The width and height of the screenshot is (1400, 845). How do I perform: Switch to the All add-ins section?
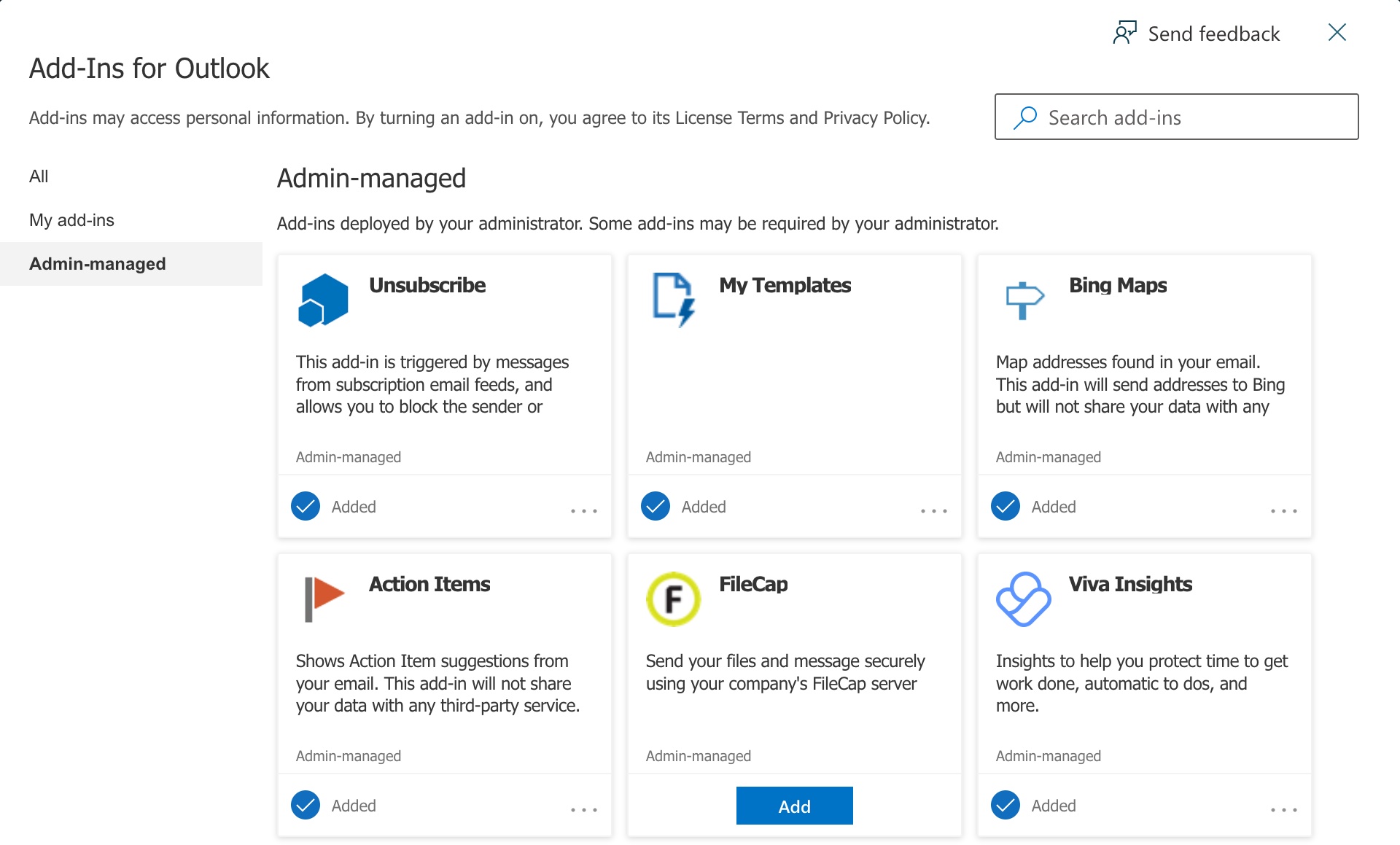coord(39,176)
